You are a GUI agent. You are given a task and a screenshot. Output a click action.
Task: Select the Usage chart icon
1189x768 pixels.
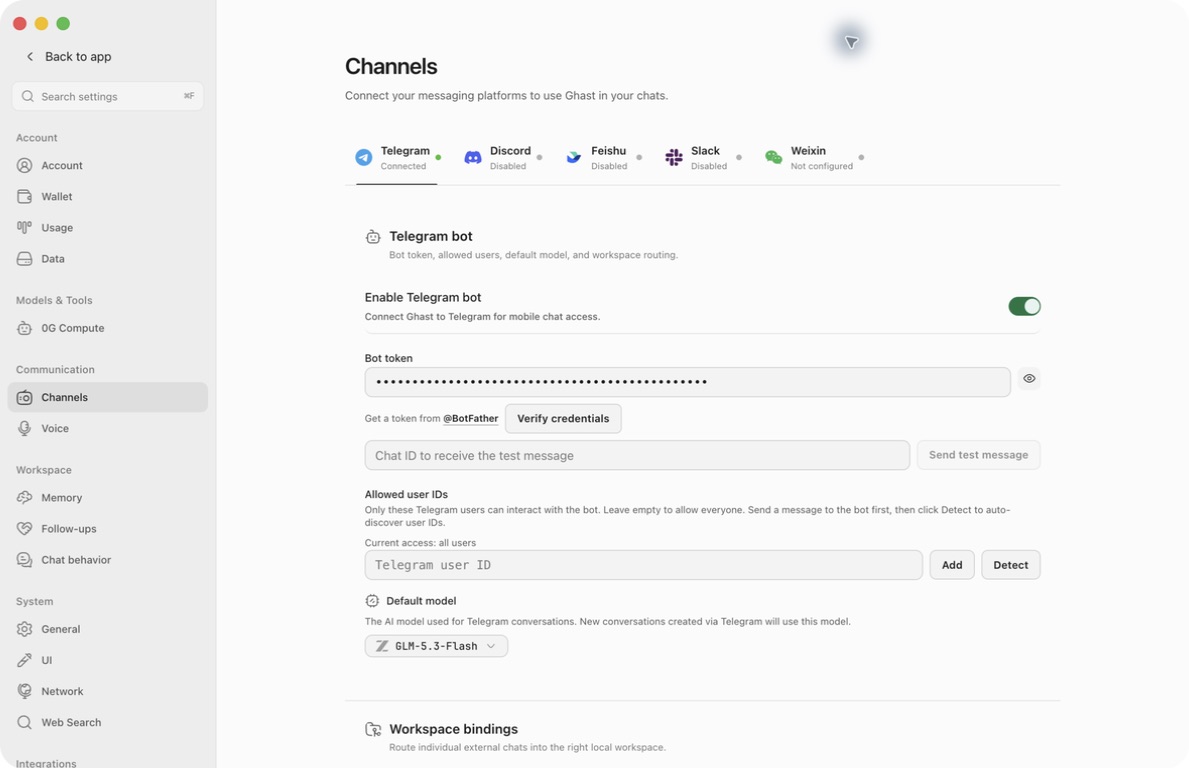click(24, 227)
